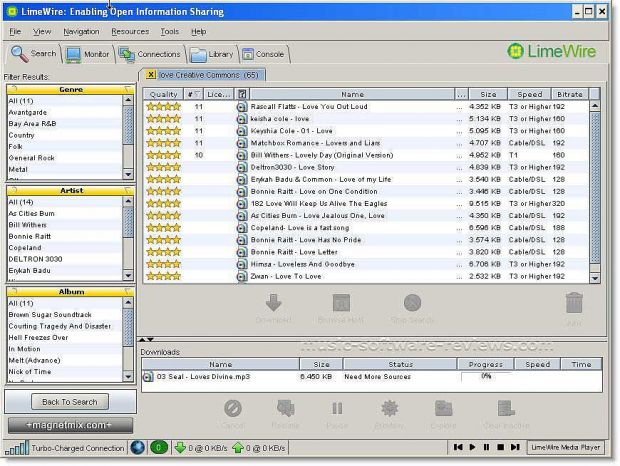Open the Search tab
620x466 pixels.
coord(34,53)
